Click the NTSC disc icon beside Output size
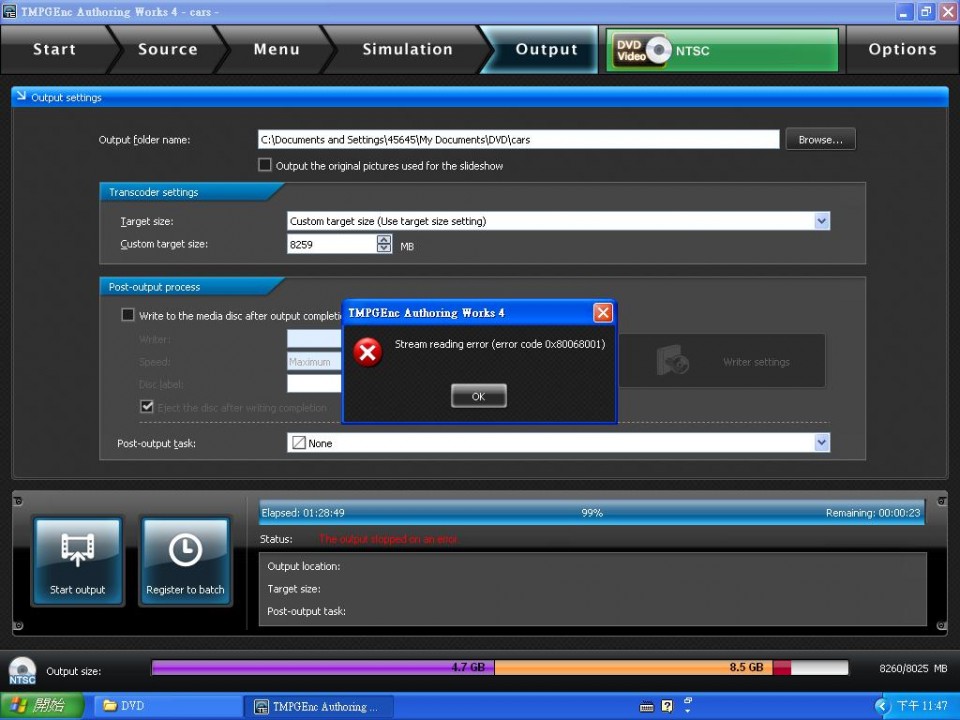 22,670
